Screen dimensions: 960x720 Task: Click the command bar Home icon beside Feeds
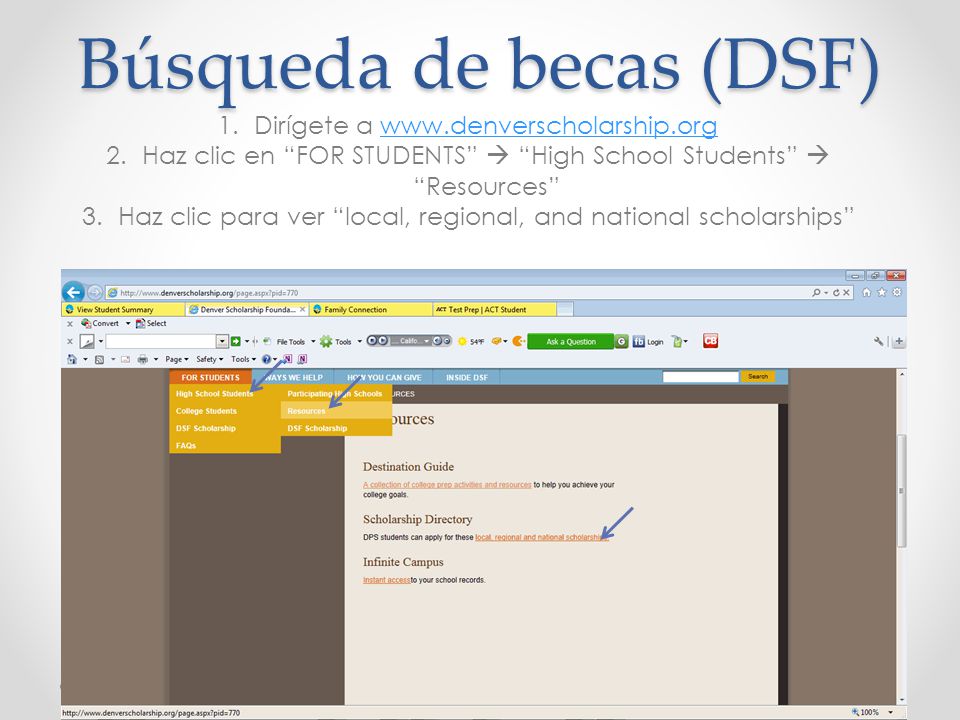point(72,359)
